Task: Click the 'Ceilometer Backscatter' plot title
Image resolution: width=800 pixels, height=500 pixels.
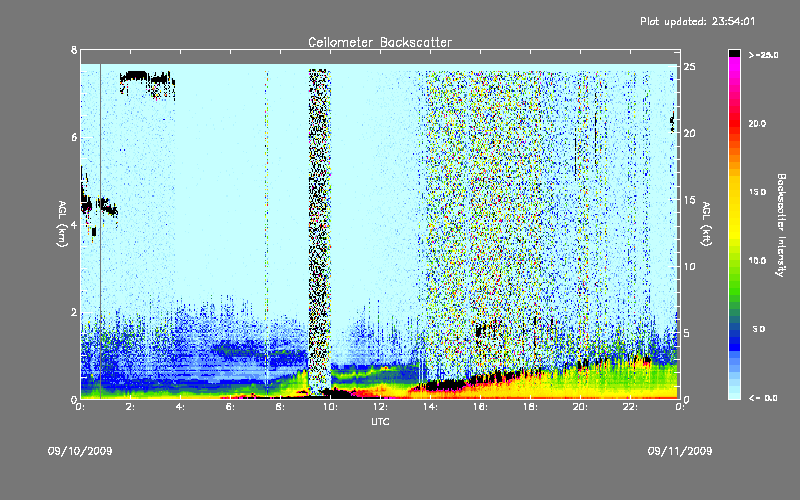Action: [x=380, y=42]
